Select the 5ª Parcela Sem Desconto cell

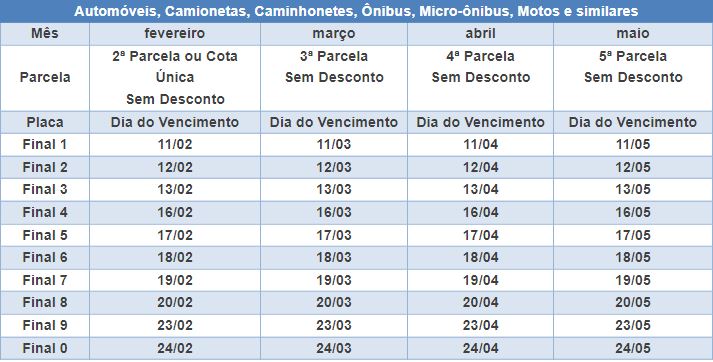pyautogui.click(x=633, y=78)
